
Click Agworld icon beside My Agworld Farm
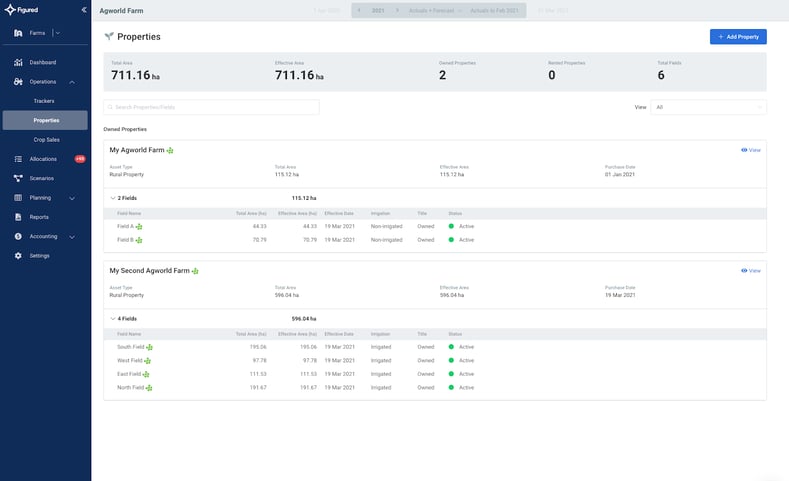(x=170, y=150)
